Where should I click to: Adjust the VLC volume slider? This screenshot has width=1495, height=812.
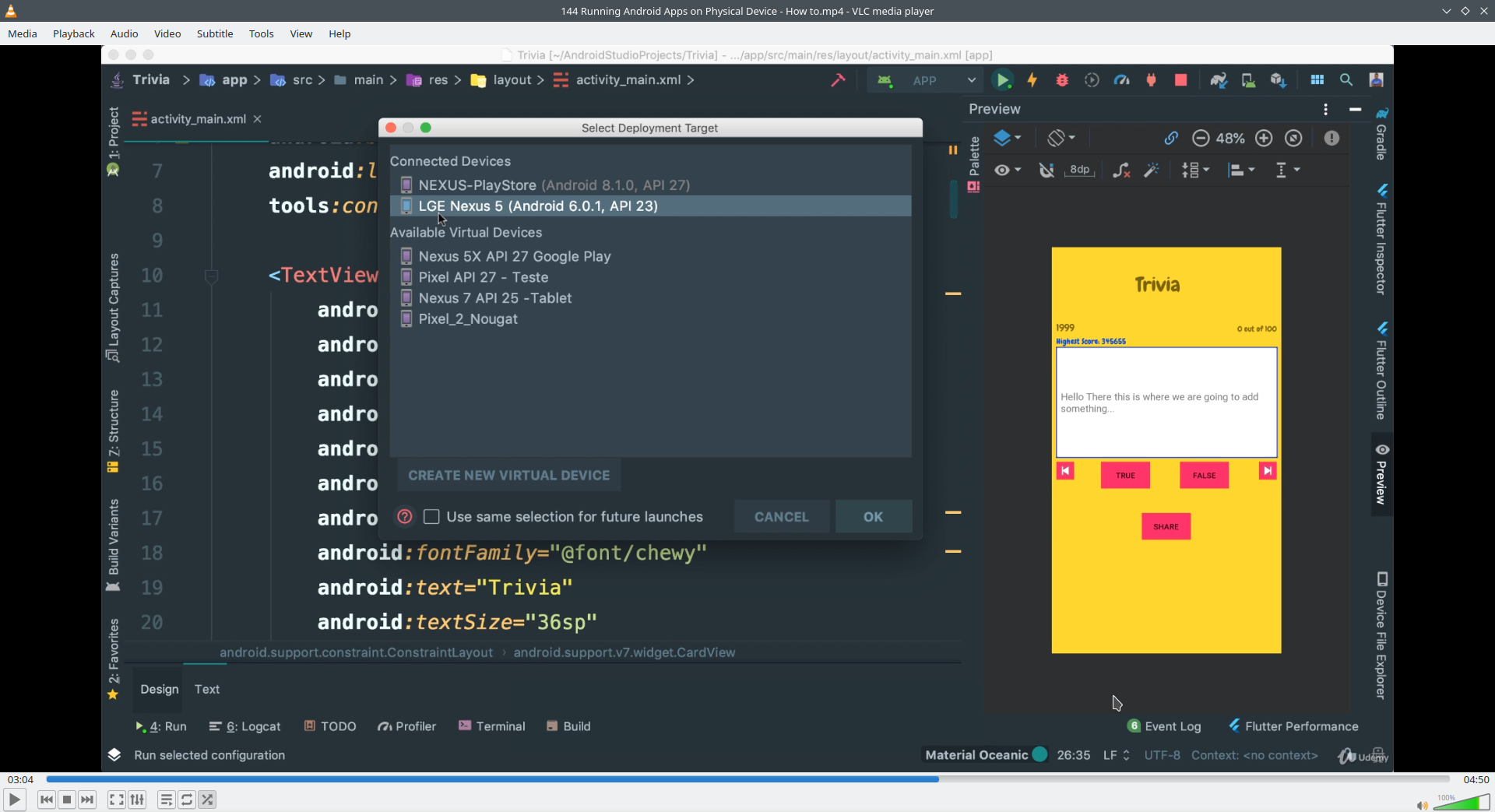coord(1462,803)
